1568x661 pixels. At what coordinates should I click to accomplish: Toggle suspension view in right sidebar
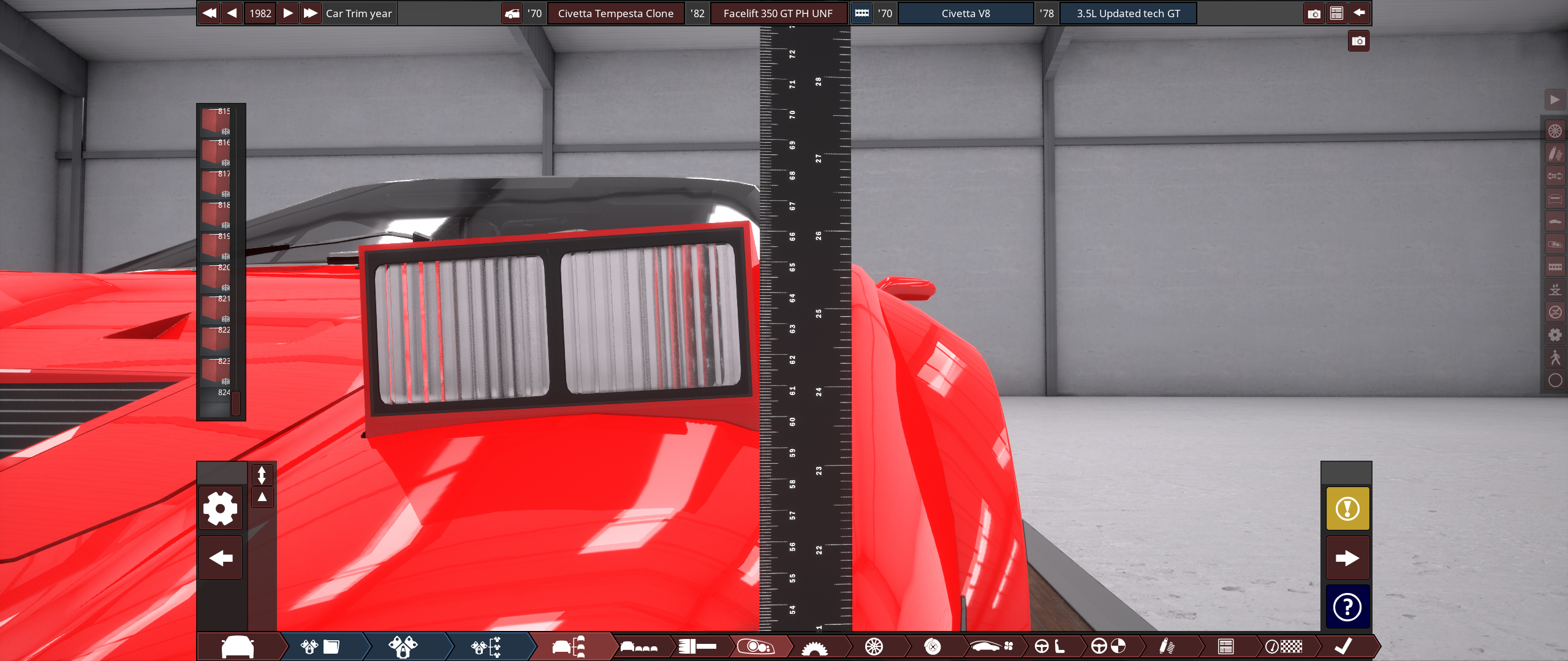tap(1555, 153)
